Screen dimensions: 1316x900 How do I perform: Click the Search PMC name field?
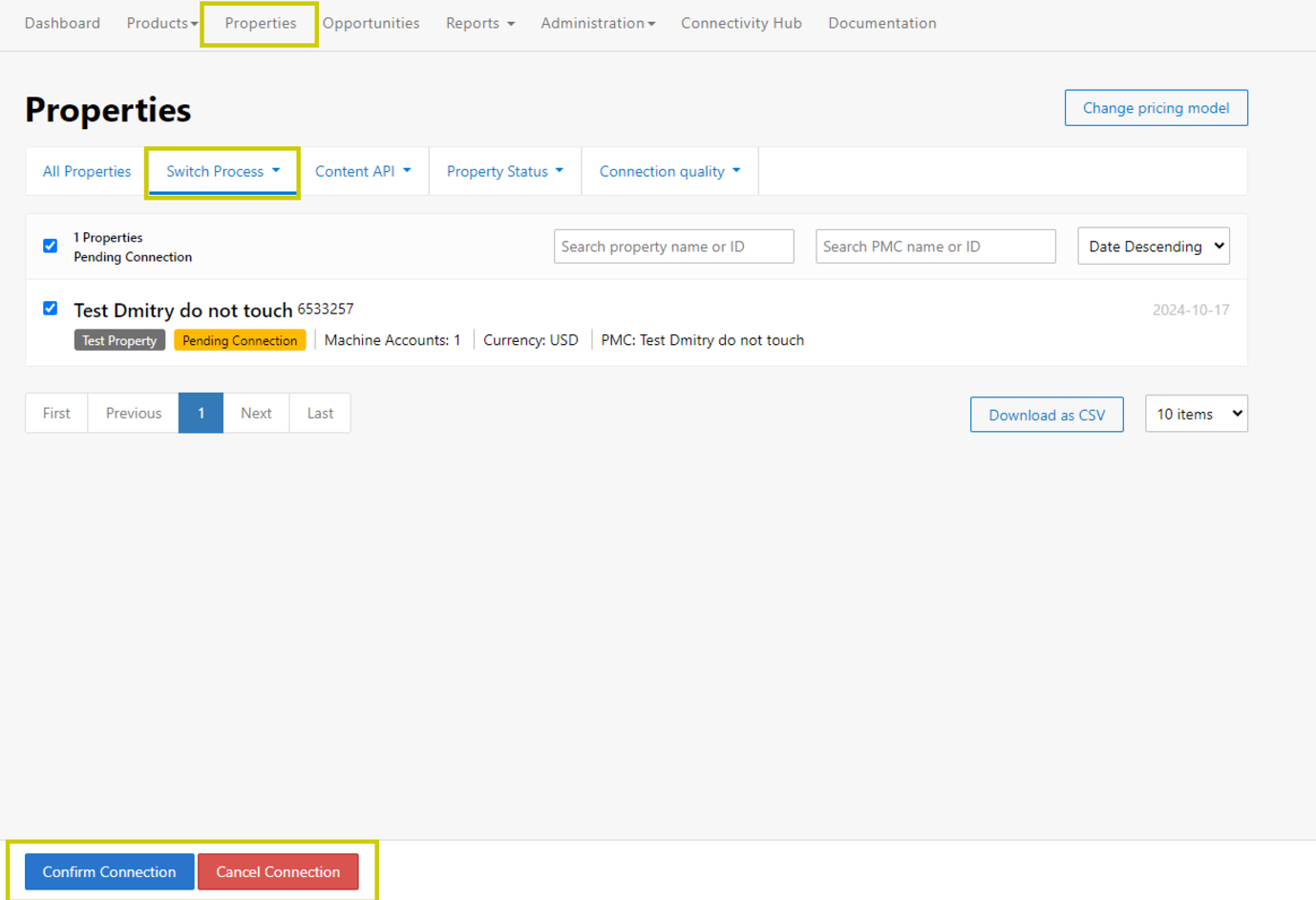(x=935, y=246)
